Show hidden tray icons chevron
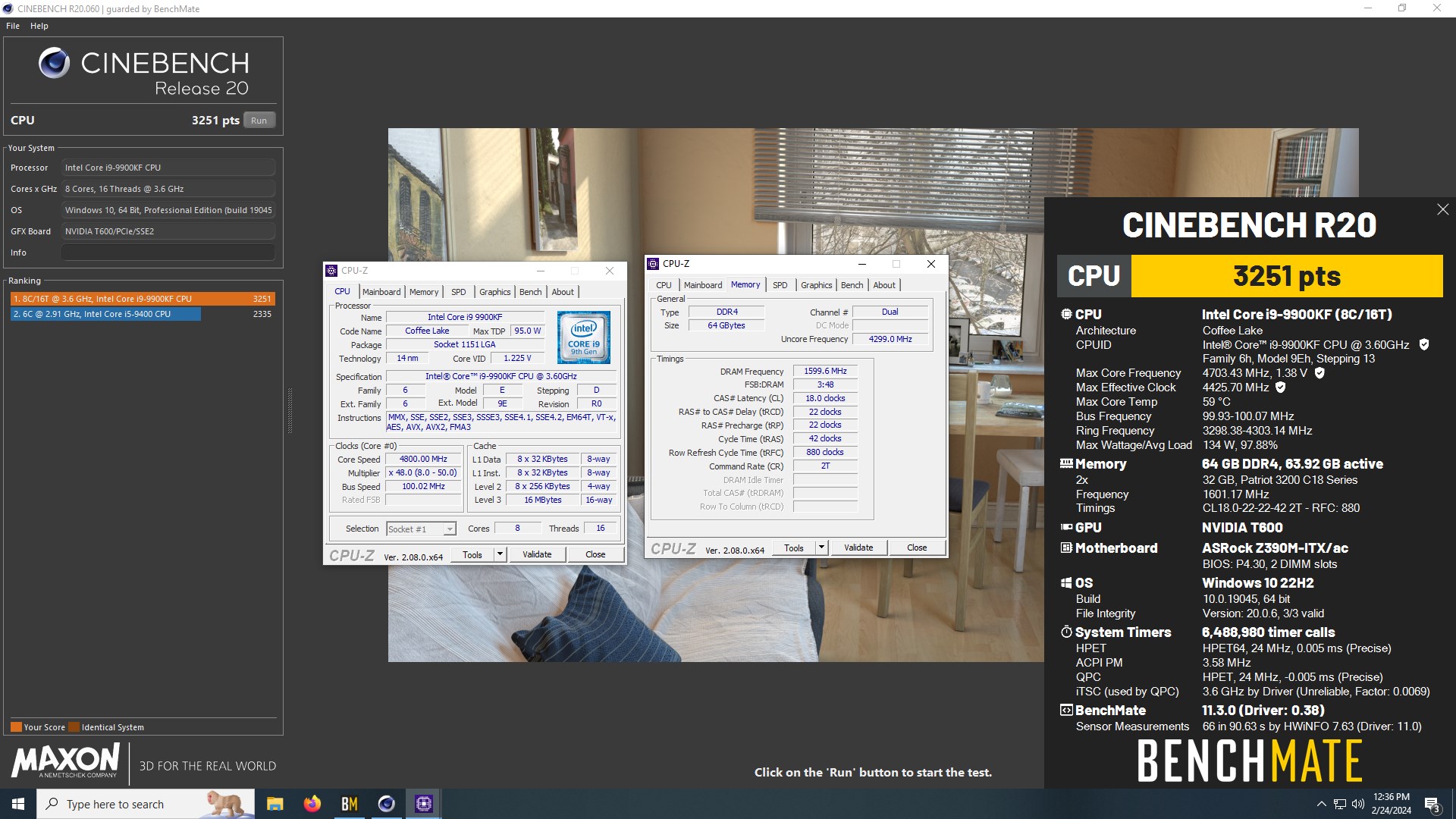This screenshot has width=1456, height=819. click(x=1321, y=804)
